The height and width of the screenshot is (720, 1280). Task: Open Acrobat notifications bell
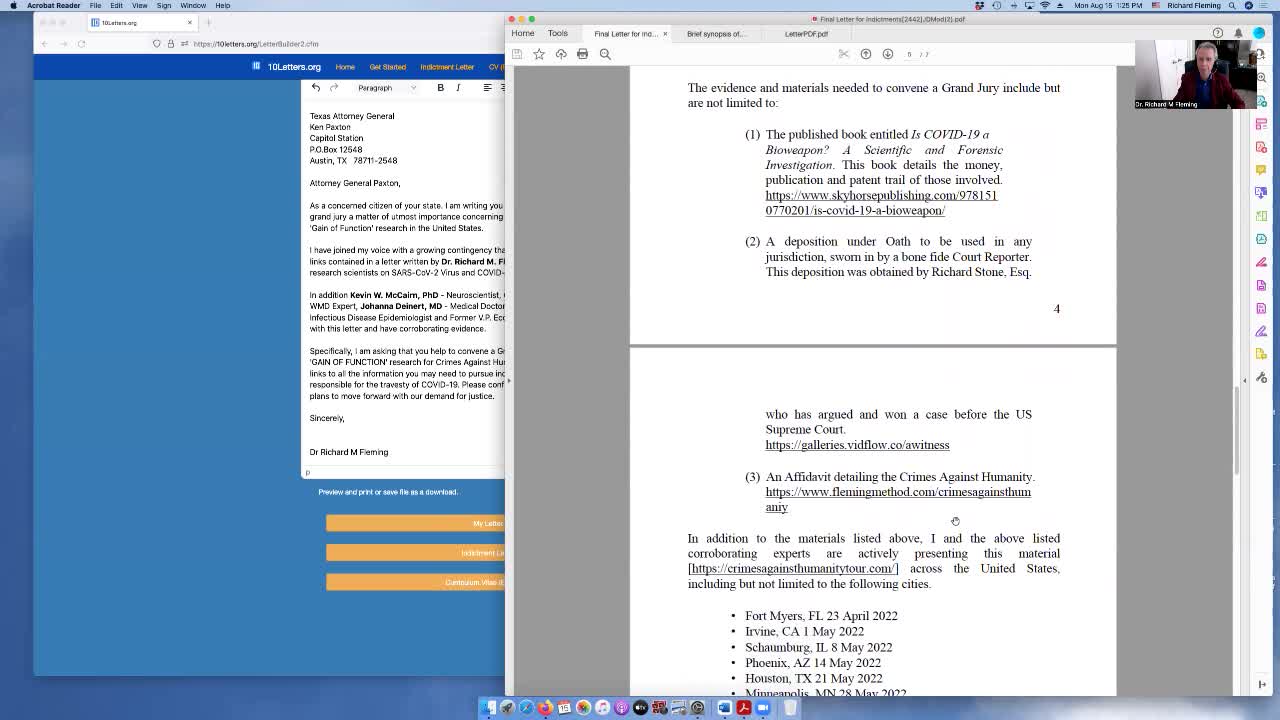tap(1238, 33)
